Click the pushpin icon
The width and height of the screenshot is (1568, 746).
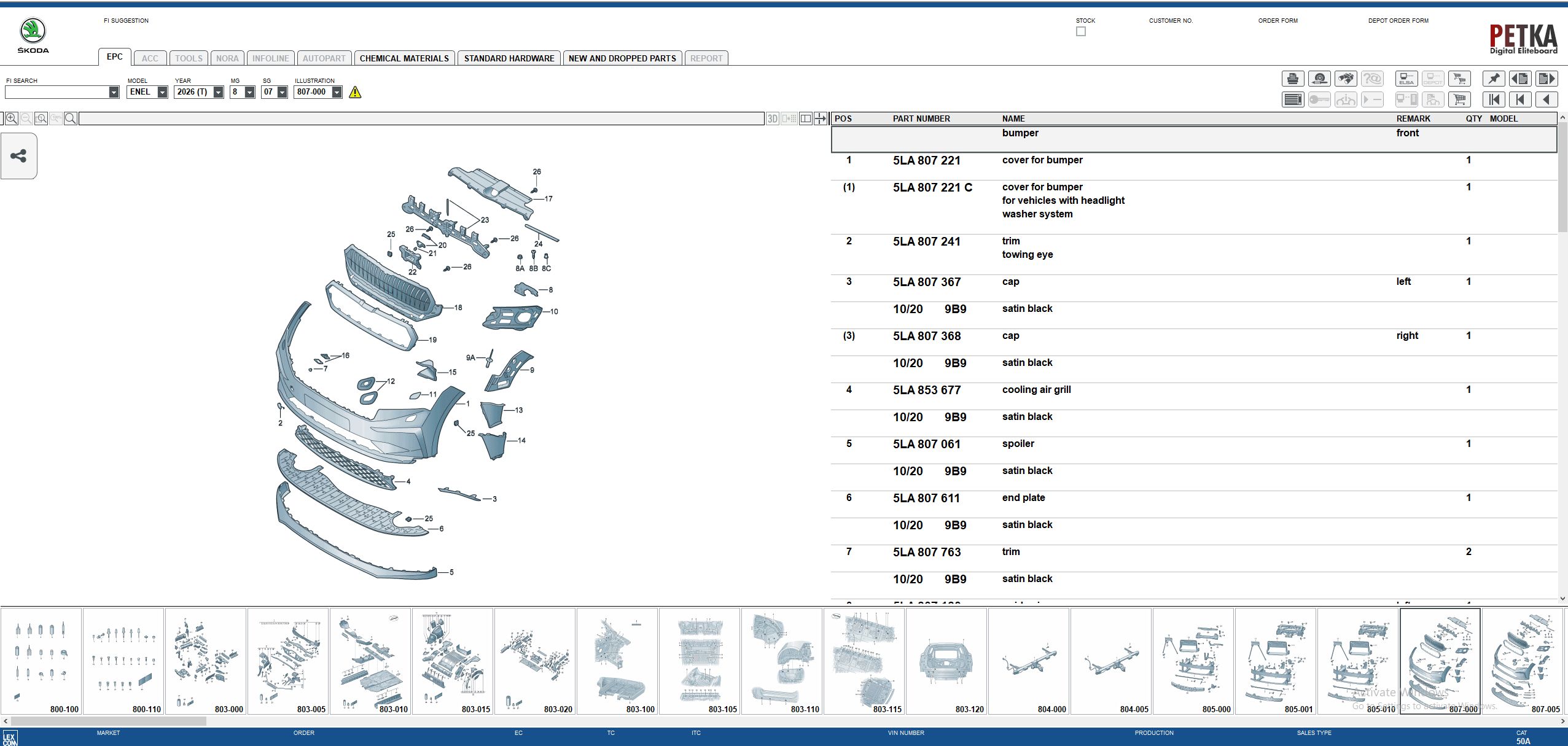[1494, 79]
